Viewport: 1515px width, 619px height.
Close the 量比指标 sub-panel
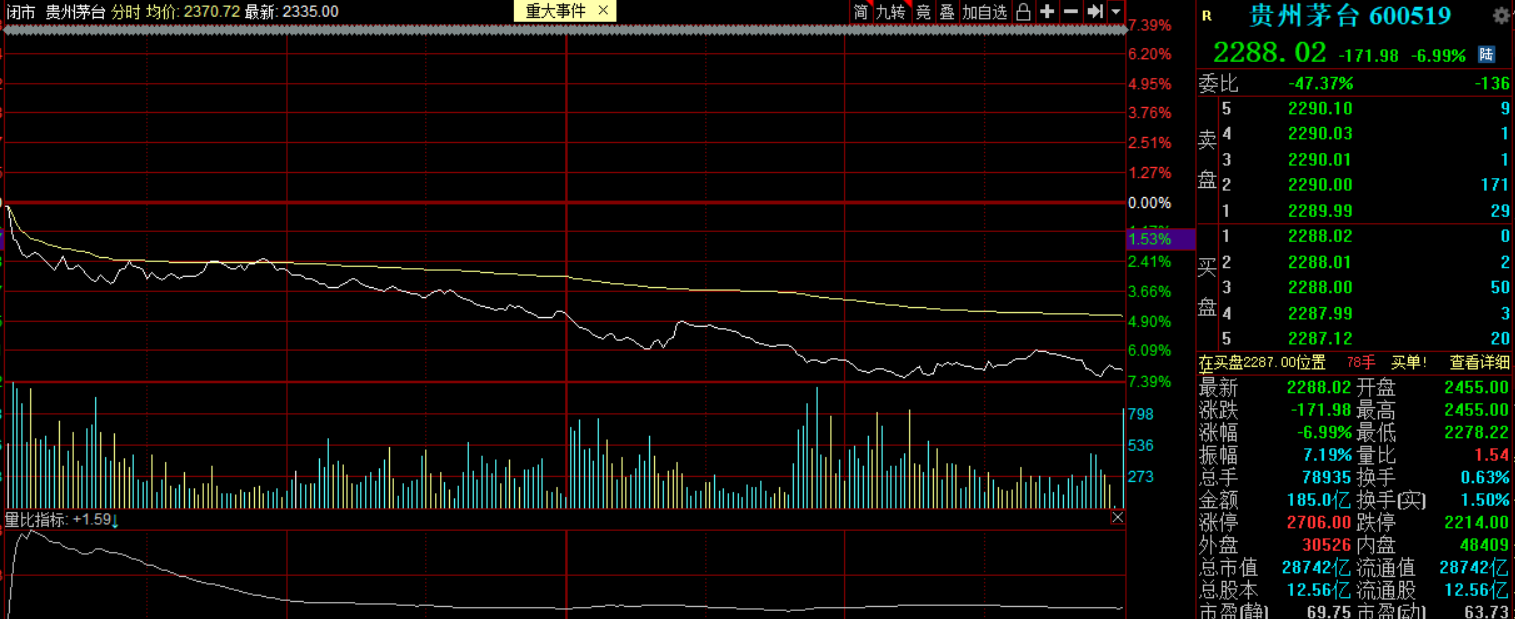click(x=1118, y=517)
